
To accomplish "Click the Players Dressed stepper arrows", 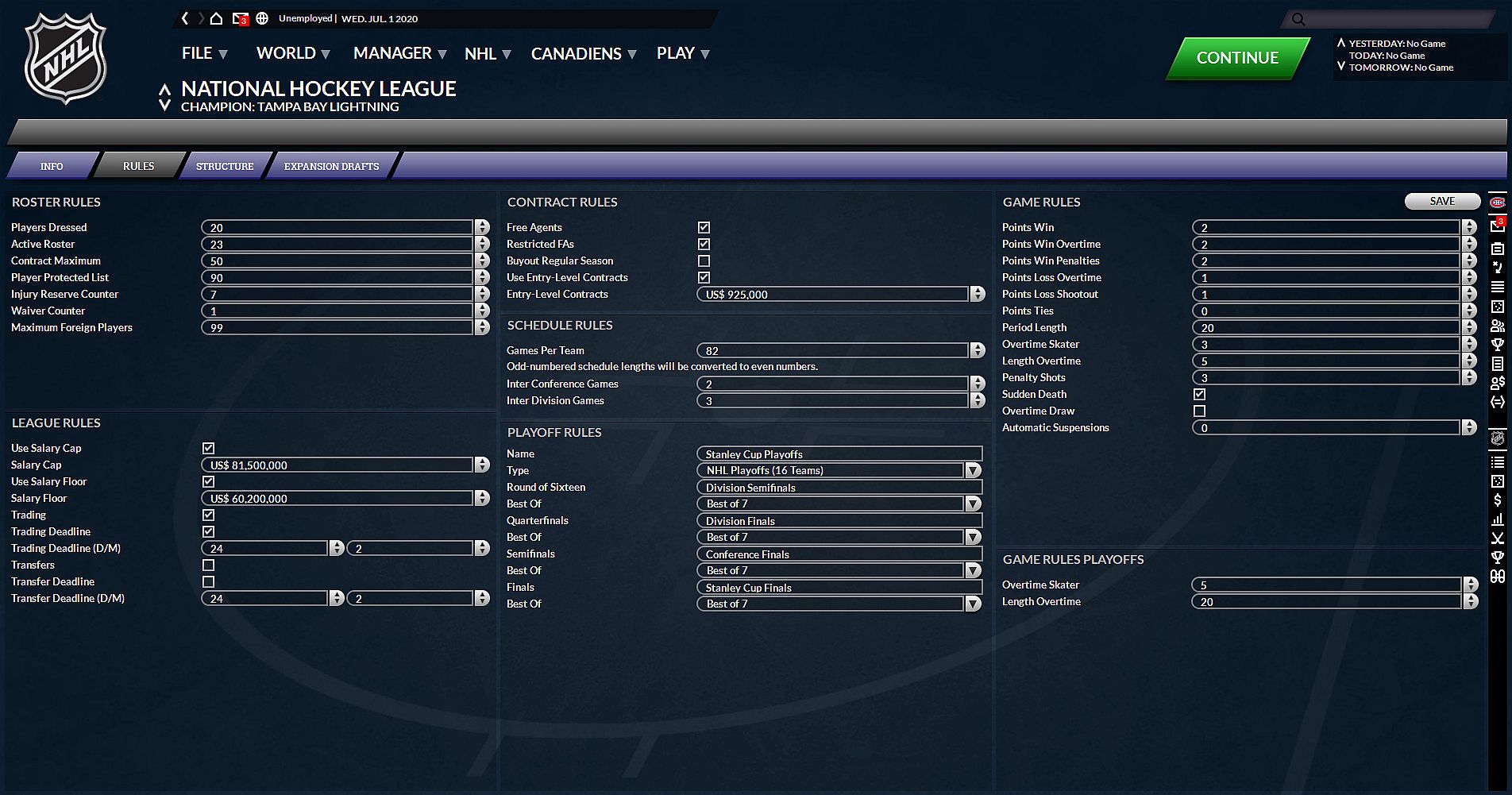I will tap(482, 227).
